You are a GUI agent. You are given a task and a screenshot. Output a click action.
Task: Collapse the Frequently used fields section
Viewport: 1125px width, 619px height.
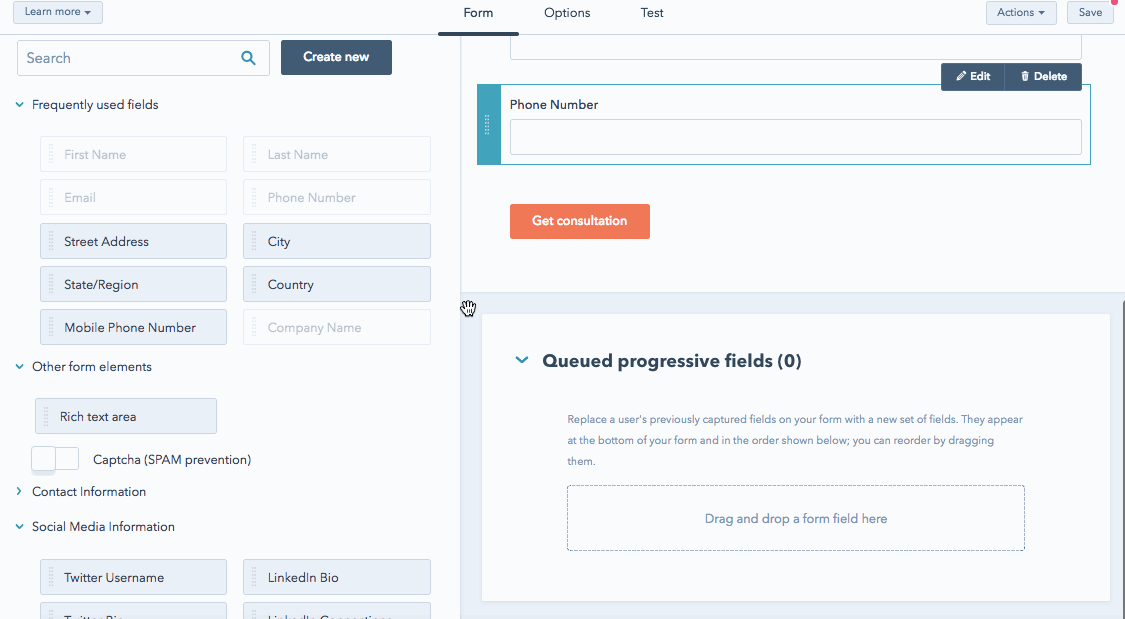(19, 105)
